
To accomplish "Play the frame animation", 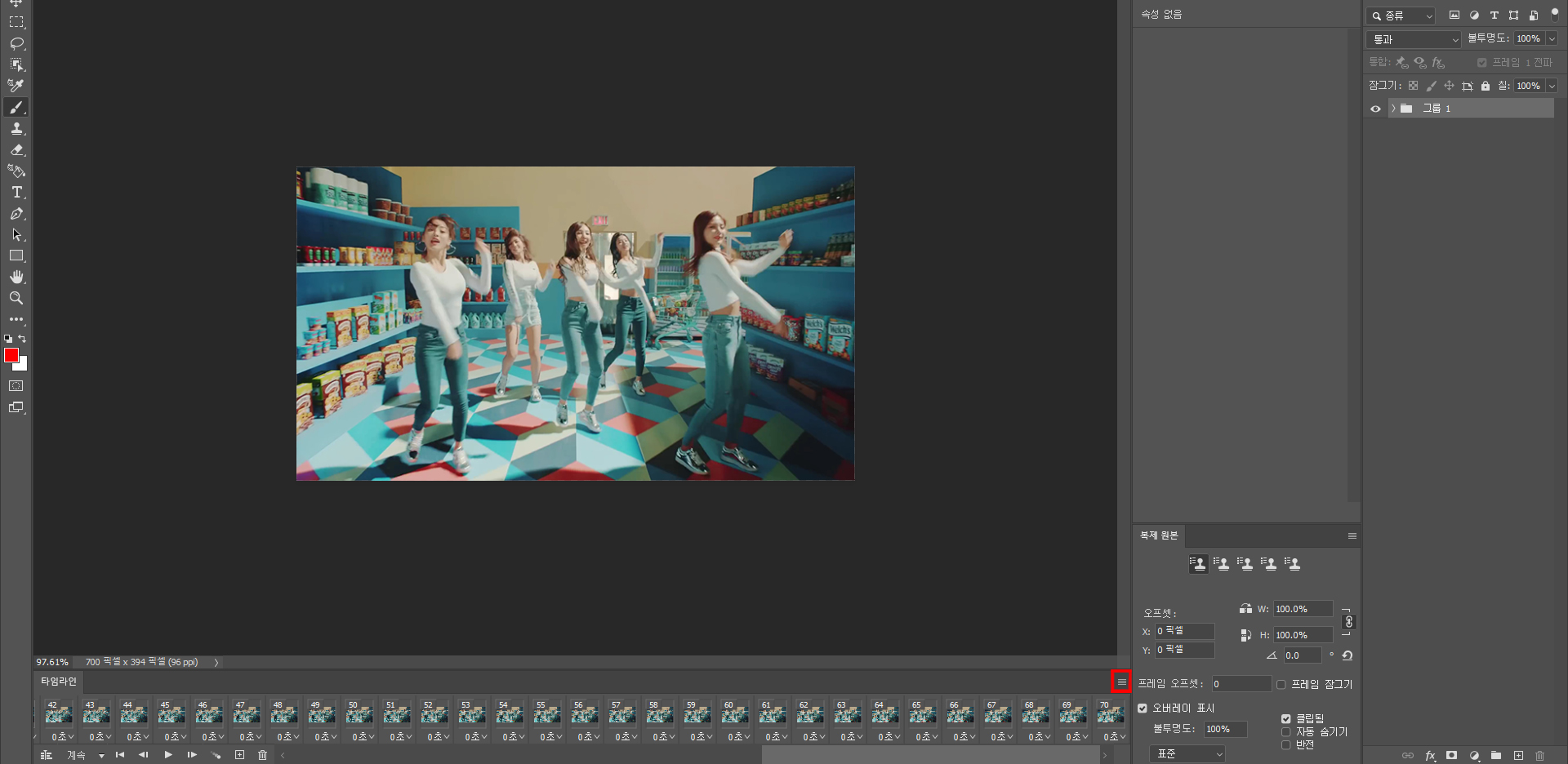I will click(x=167, y=755).
